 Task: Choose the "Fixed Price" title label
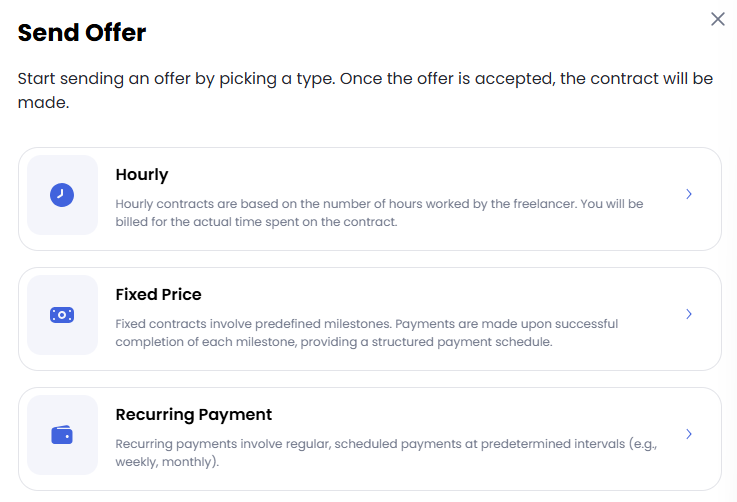pos(158,295)
